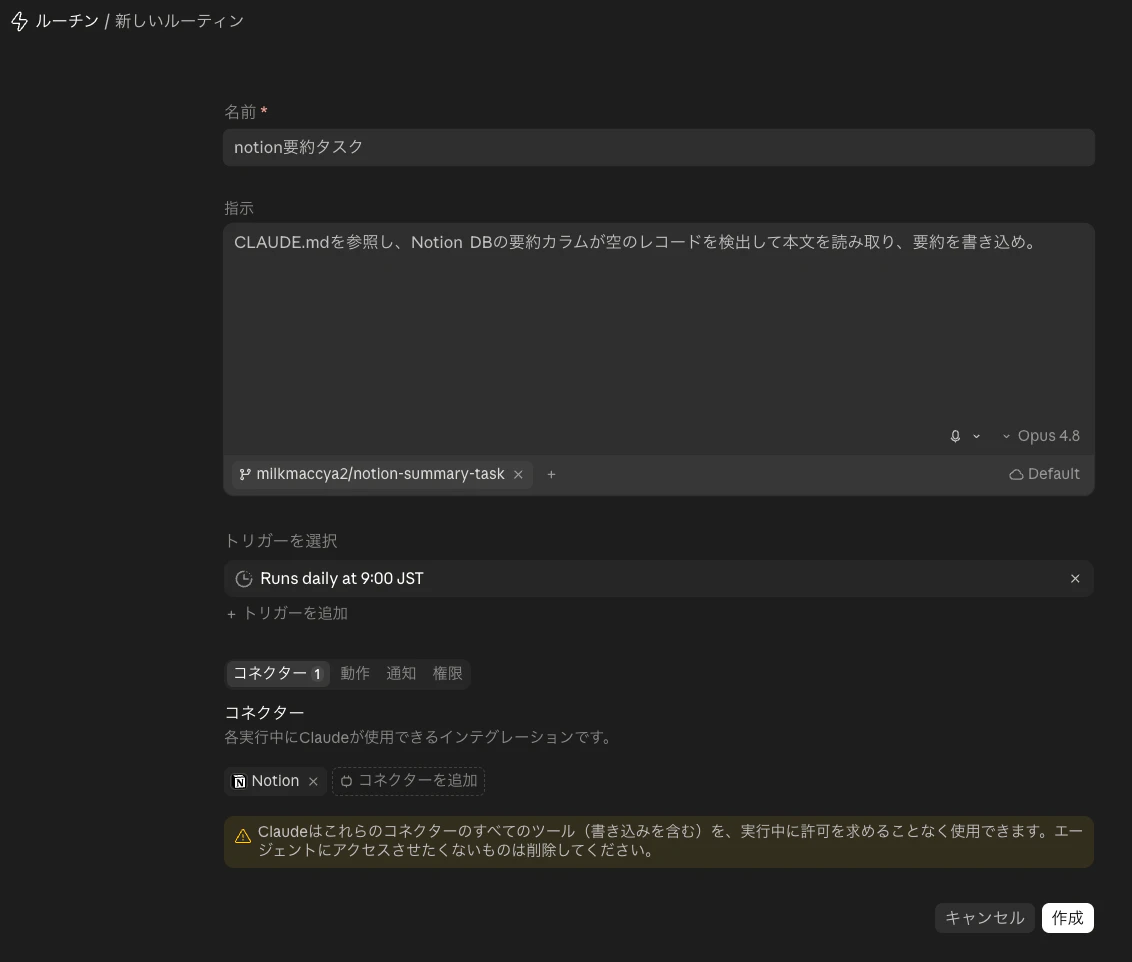Click the トリガーを選択 label
The height and width of the screenshot is (962, 1132).
pos(281,541)
